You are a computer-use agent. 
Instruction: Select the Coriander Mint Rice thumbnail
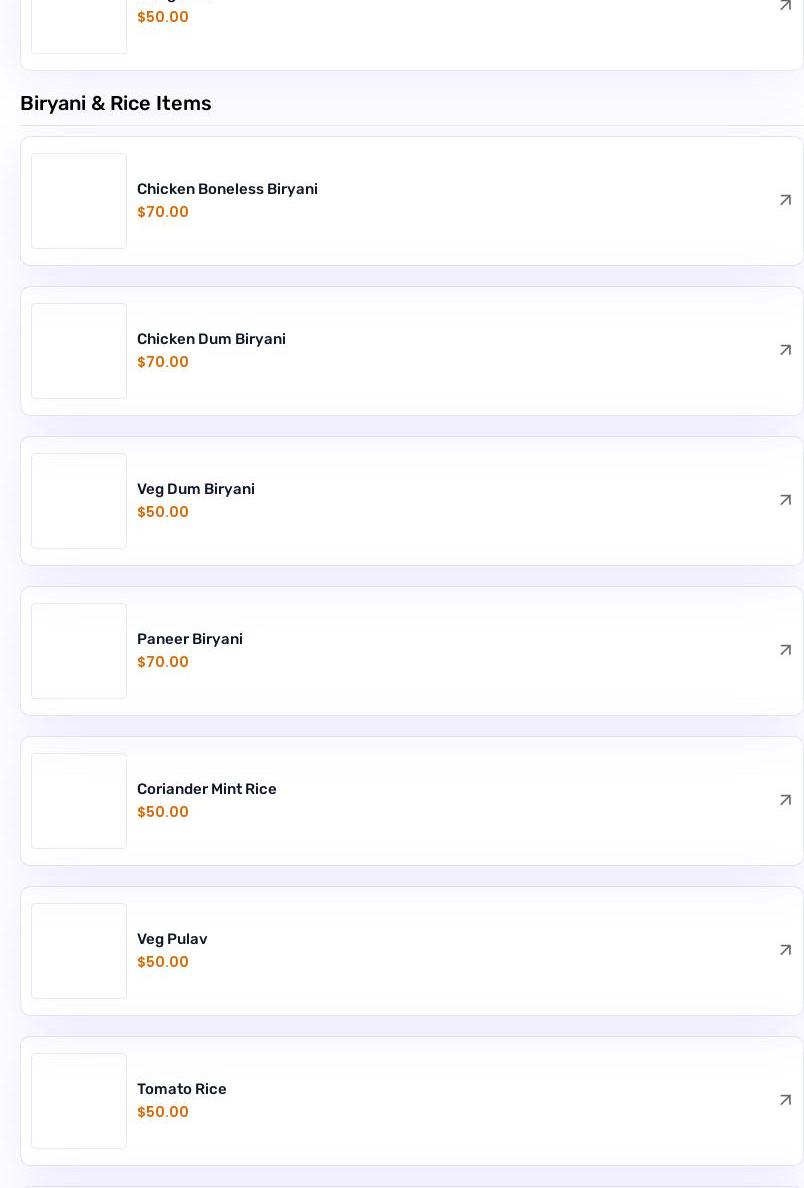[x=79, y=801]
